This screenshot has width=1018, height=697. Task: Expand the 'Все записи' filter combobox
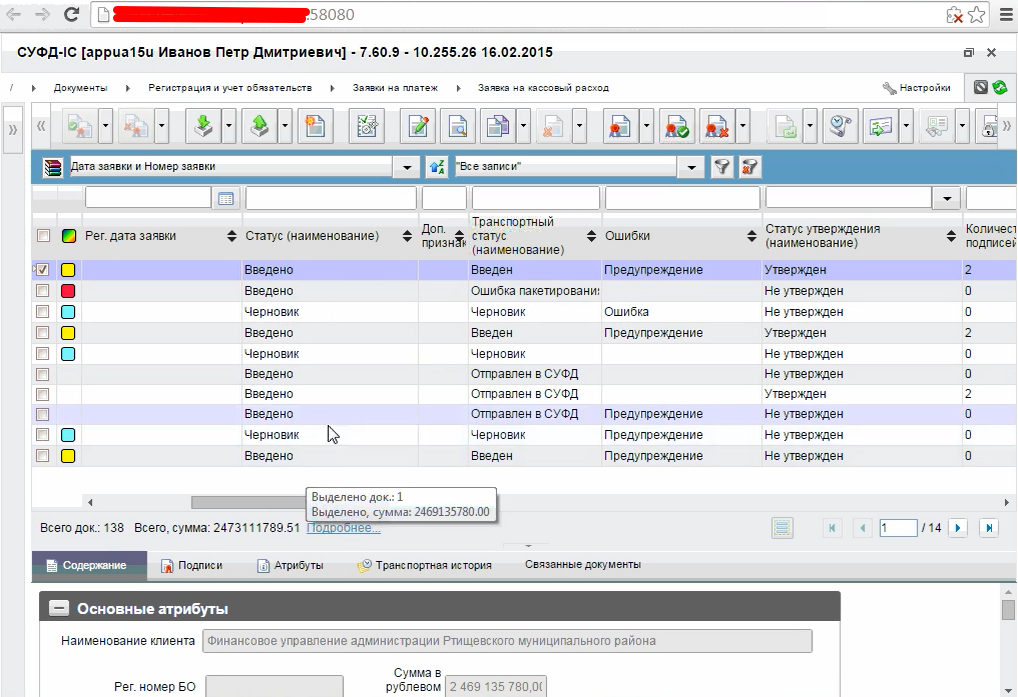point(691,167)
